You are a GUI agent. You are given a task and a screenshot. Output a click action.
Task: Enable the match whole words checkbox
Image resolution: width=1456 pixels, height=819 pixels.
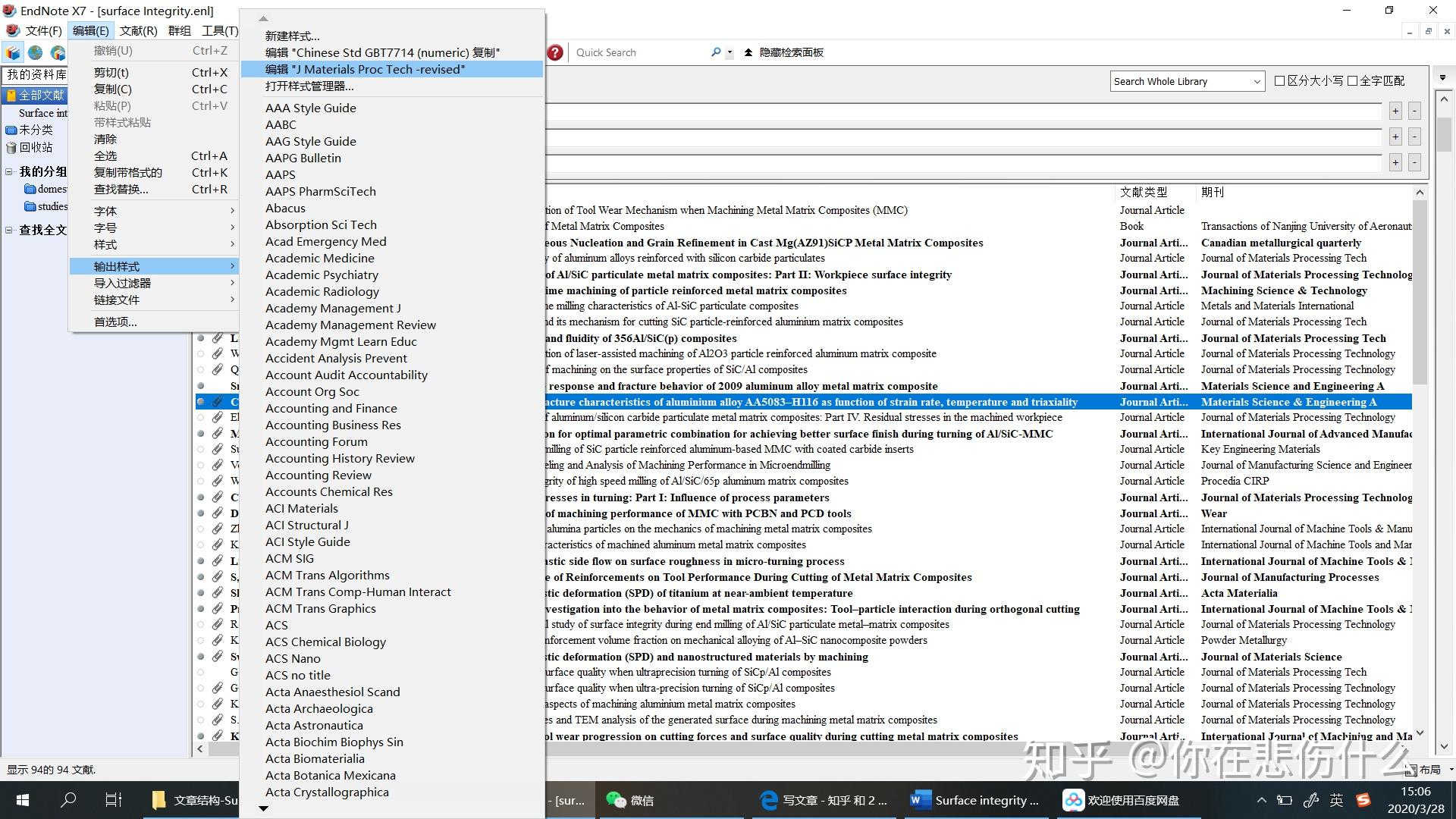tap(1352, 81)
